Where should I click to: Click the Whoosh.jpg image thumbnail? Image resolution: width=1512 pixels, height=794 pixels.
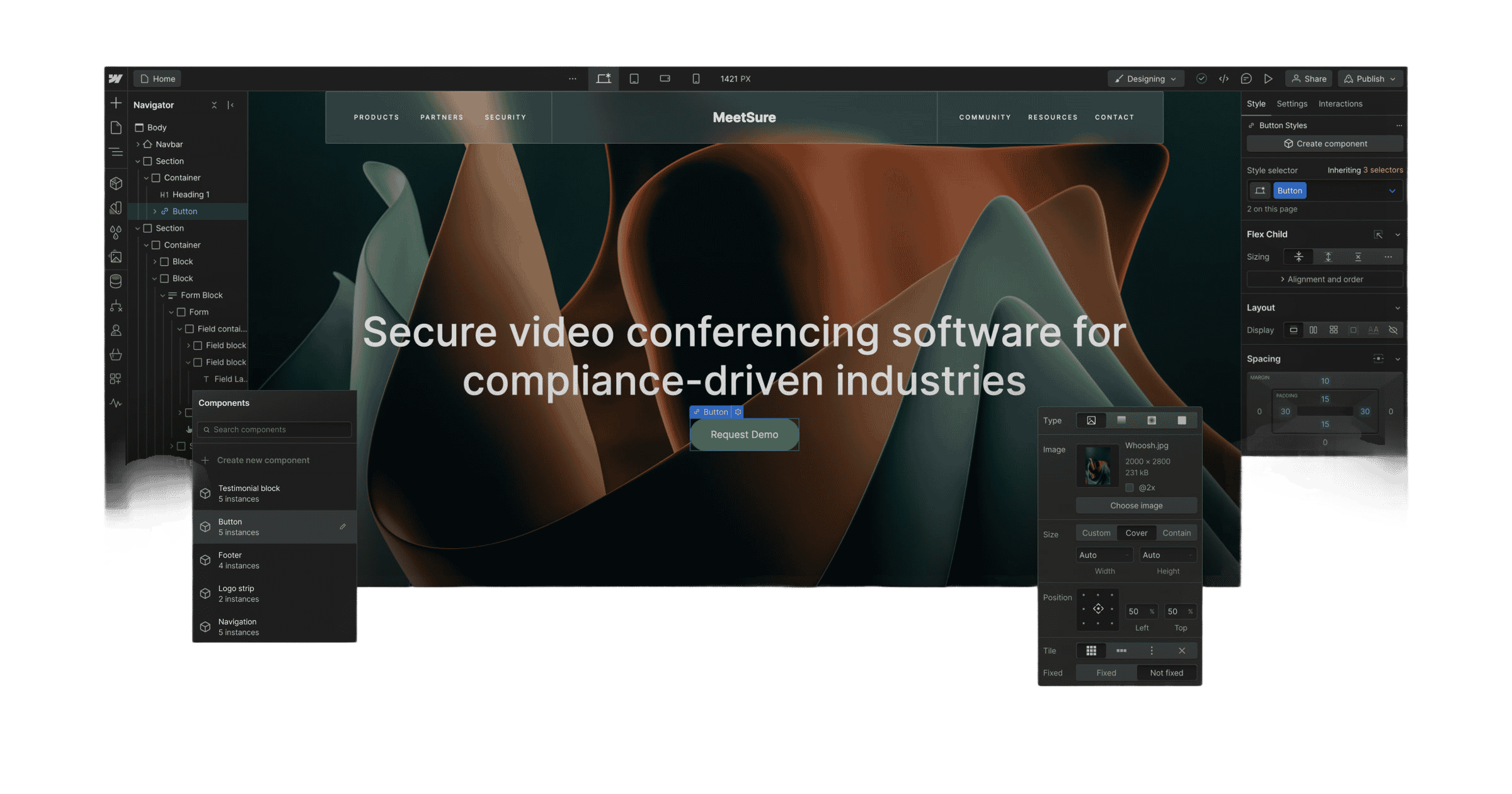(x=1097, y=466)
